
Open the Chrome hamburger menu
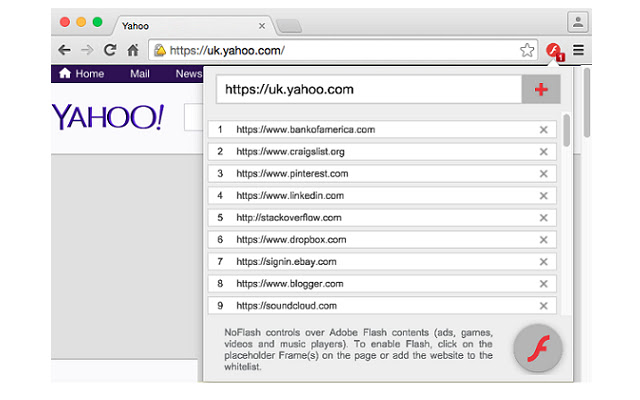578,50
